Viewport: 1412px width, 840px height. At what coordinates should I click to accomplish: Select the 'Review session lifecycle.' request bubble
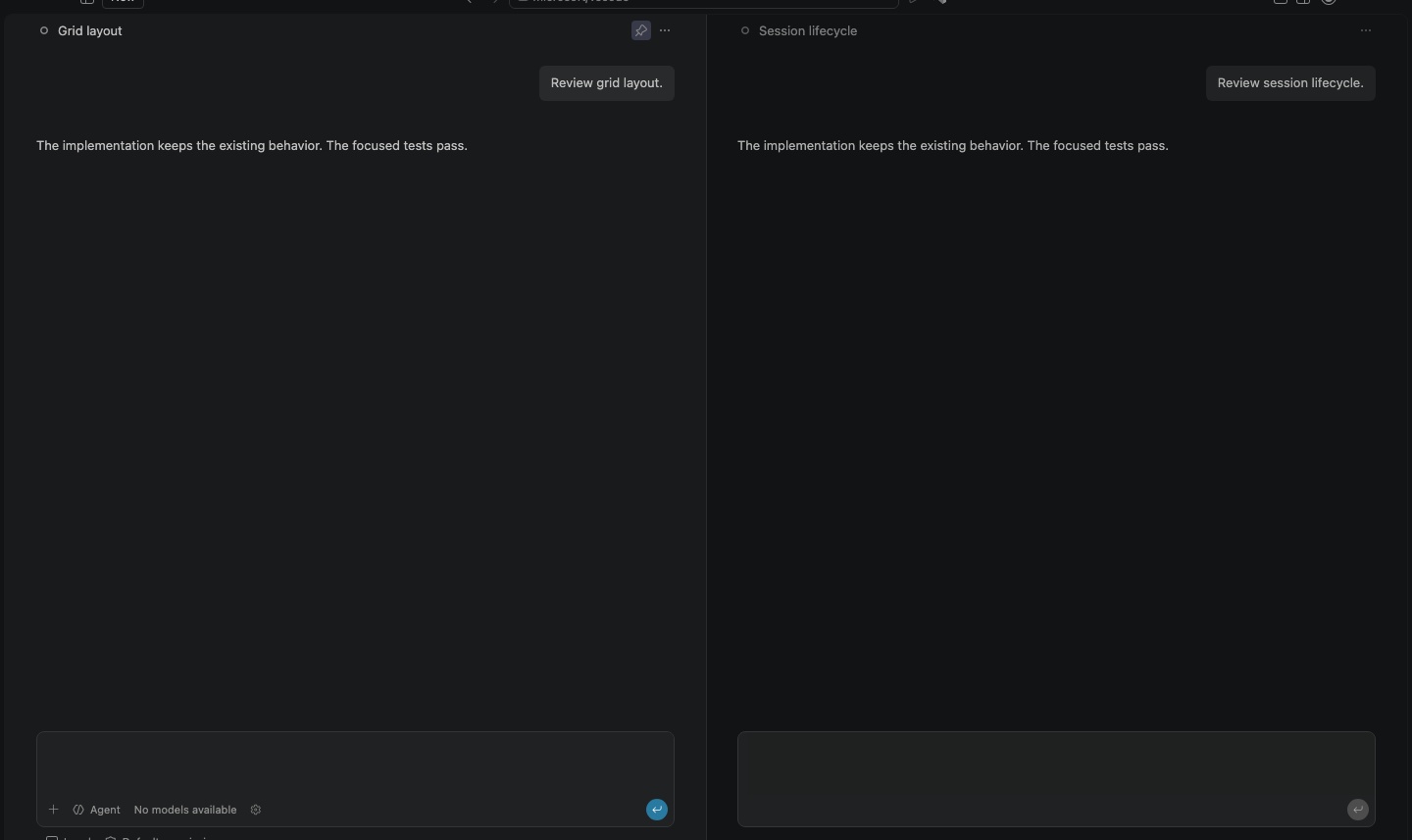pyautogui.click(x=1290, y=83)
